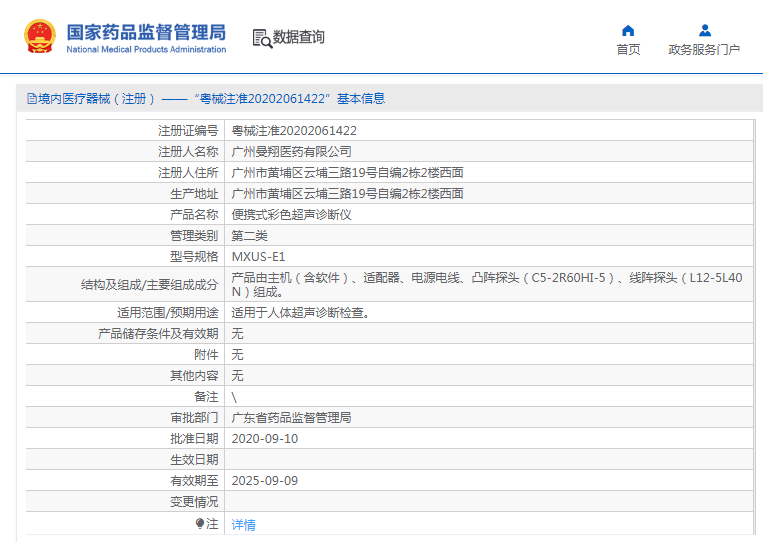
Task: Click 广东省药品监督管理局 value
Action: click(291, 418)
